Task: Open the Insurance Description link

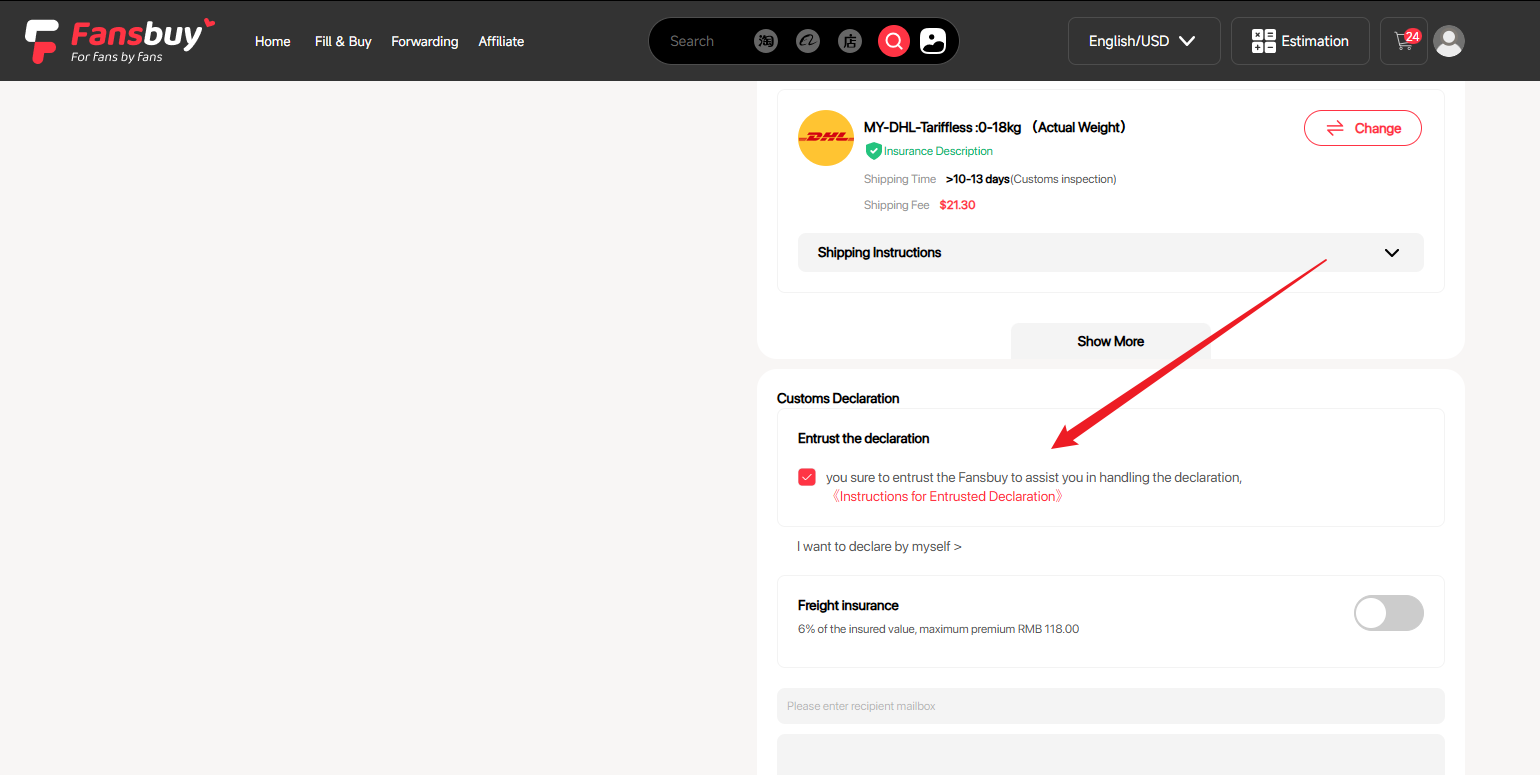Action: click(938, 151)
